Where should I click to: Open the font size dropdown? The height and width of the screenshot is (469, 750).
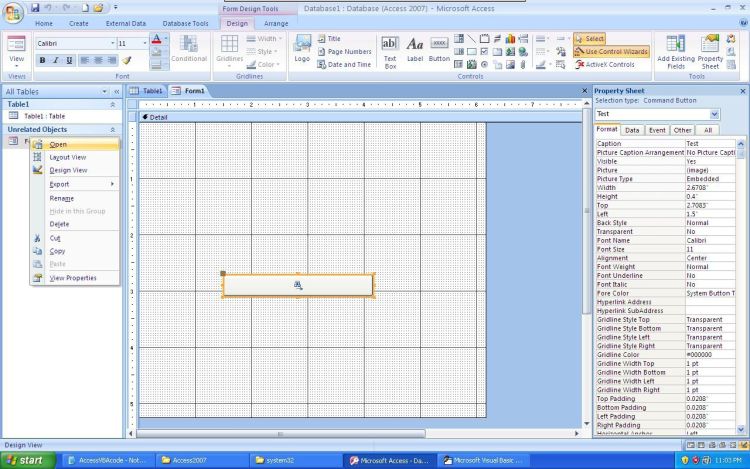click(145, 44)
